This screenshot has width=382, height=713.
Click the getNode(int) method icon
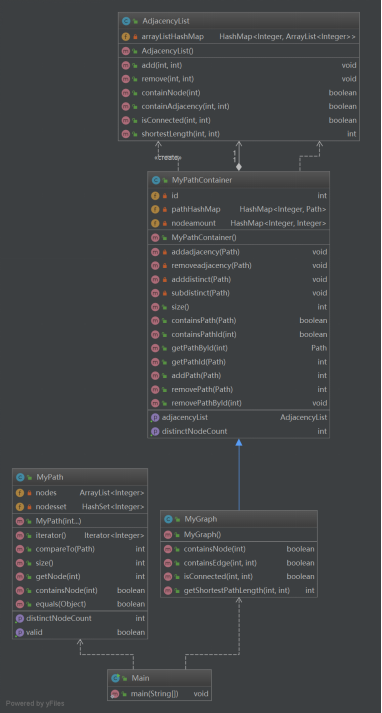pyautogui.click(x=20, y=577)
